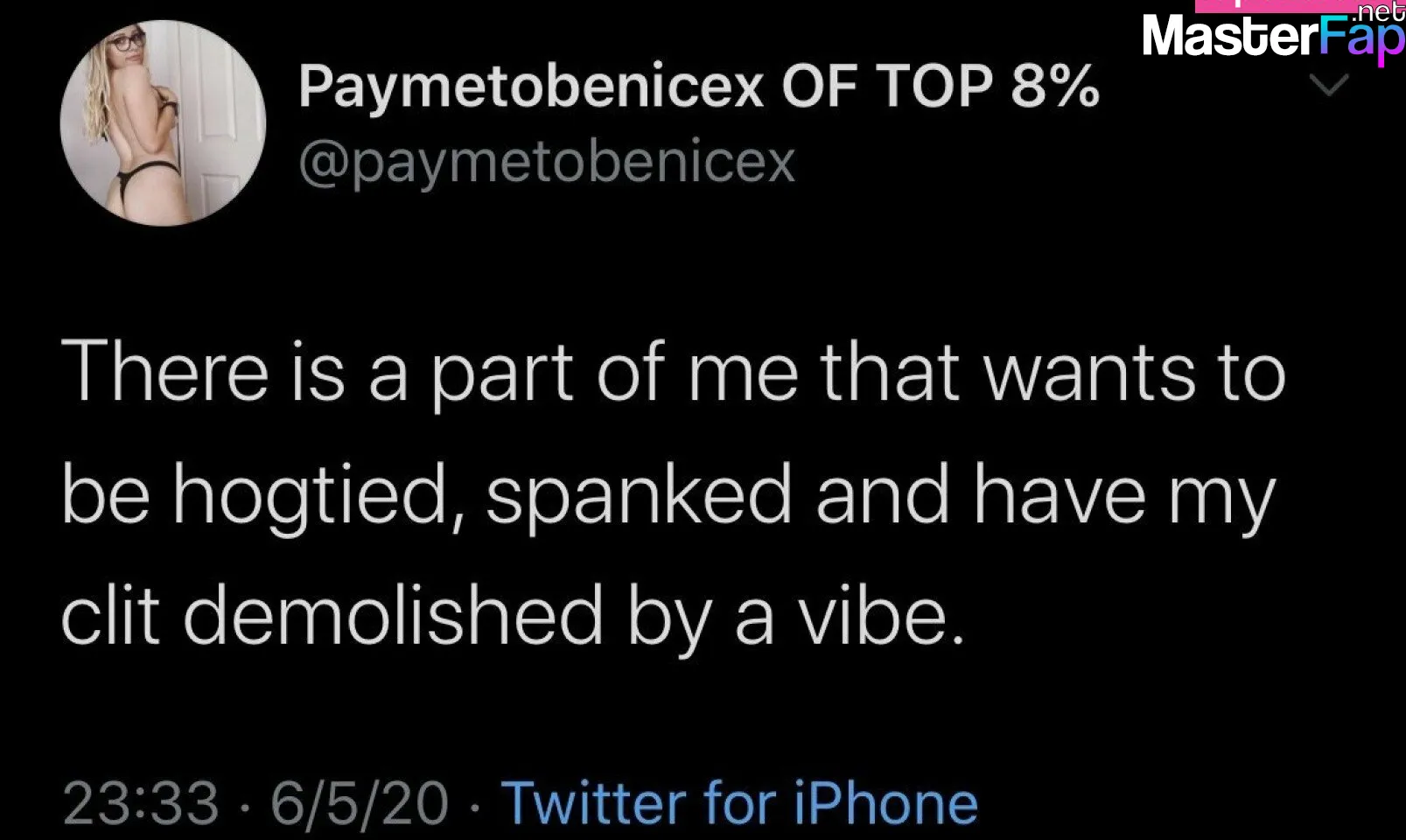
Task: Click the 23:33 timestamp
Action: (141, 803)
